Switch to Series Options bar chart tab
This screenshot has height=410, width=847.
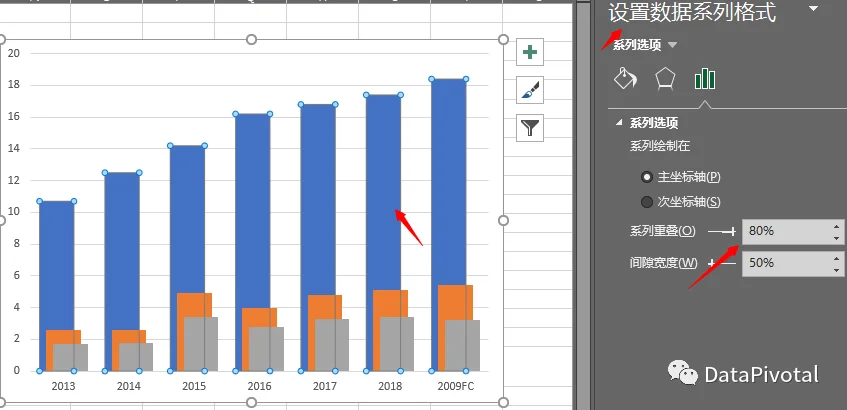click(705, 78)
